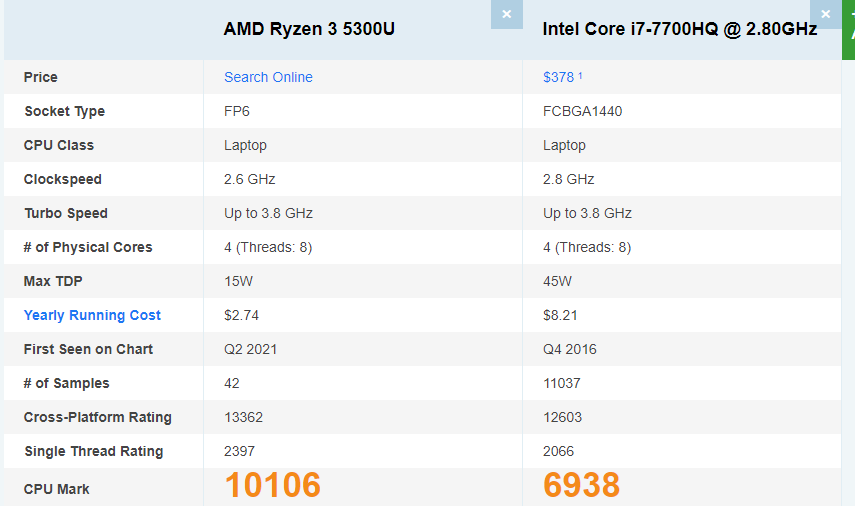
Task: Remove the Intel Core i7-7700HQ column
Action: pyautogui.click(x=826, y=14)
